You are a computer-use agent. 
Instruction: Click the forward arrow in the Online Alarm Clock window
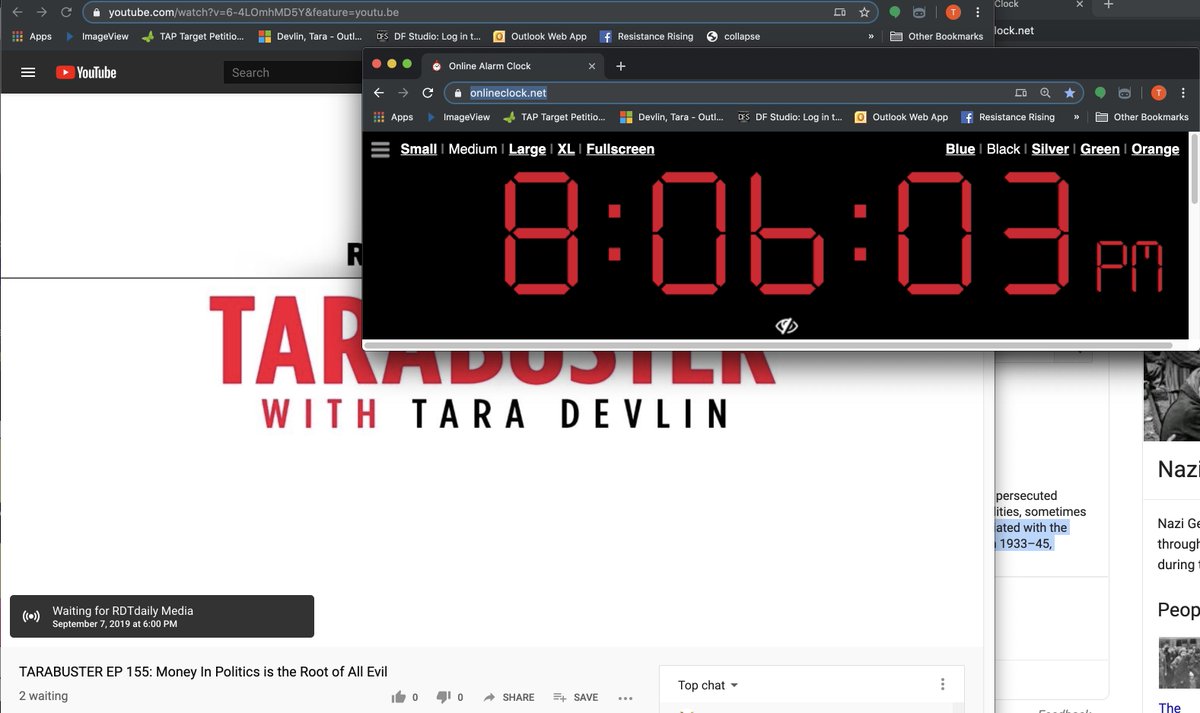(x=403, y=93)
